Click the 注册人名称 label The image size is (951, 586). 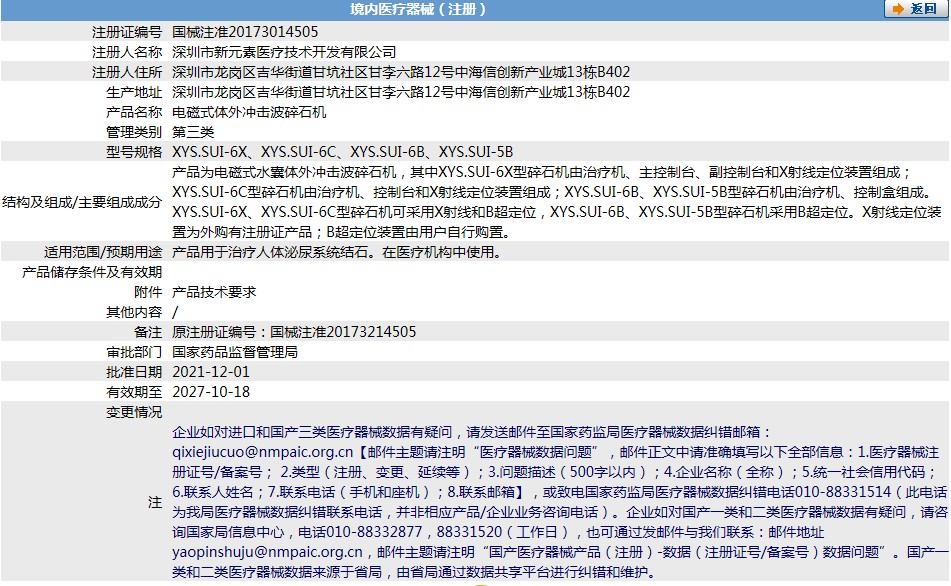(x=127, y=52)
